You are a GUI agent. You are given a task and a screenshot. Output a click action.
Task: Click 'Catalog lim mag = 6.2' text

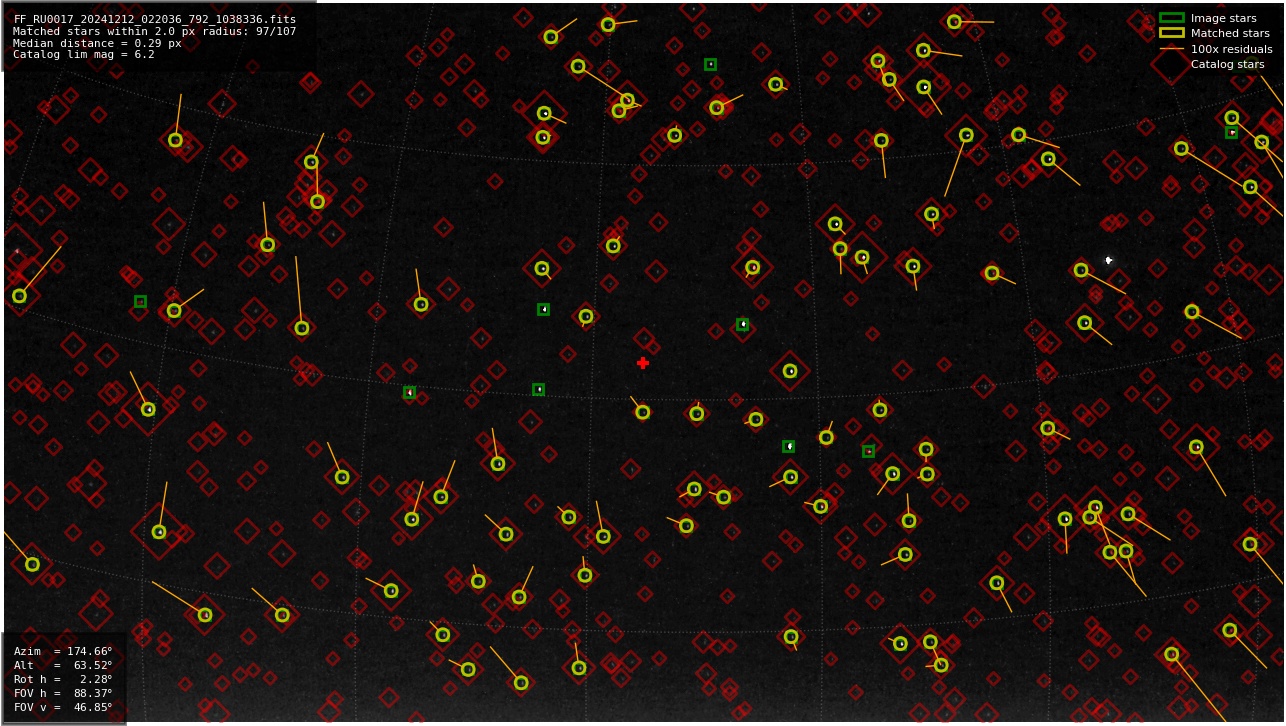[x=84, y=55]
